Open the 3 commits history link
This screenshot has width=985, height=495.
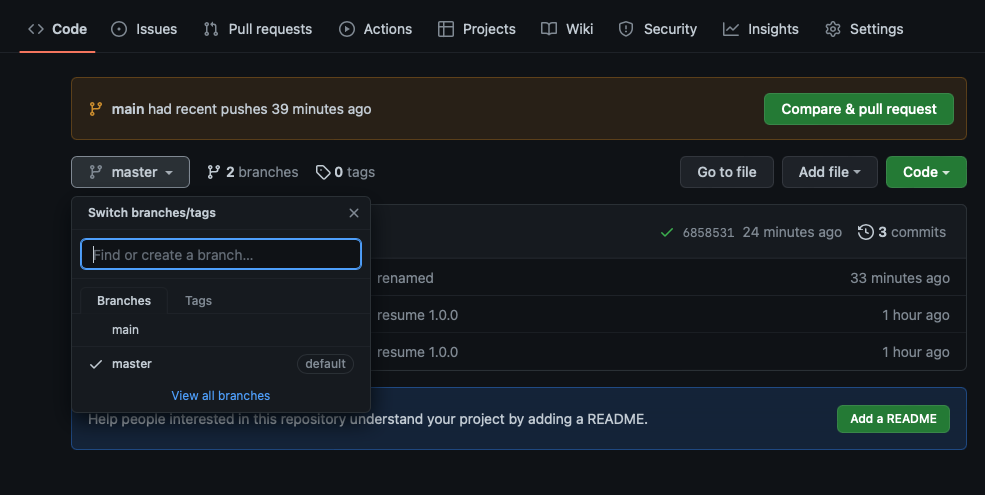tap(902, 232)
